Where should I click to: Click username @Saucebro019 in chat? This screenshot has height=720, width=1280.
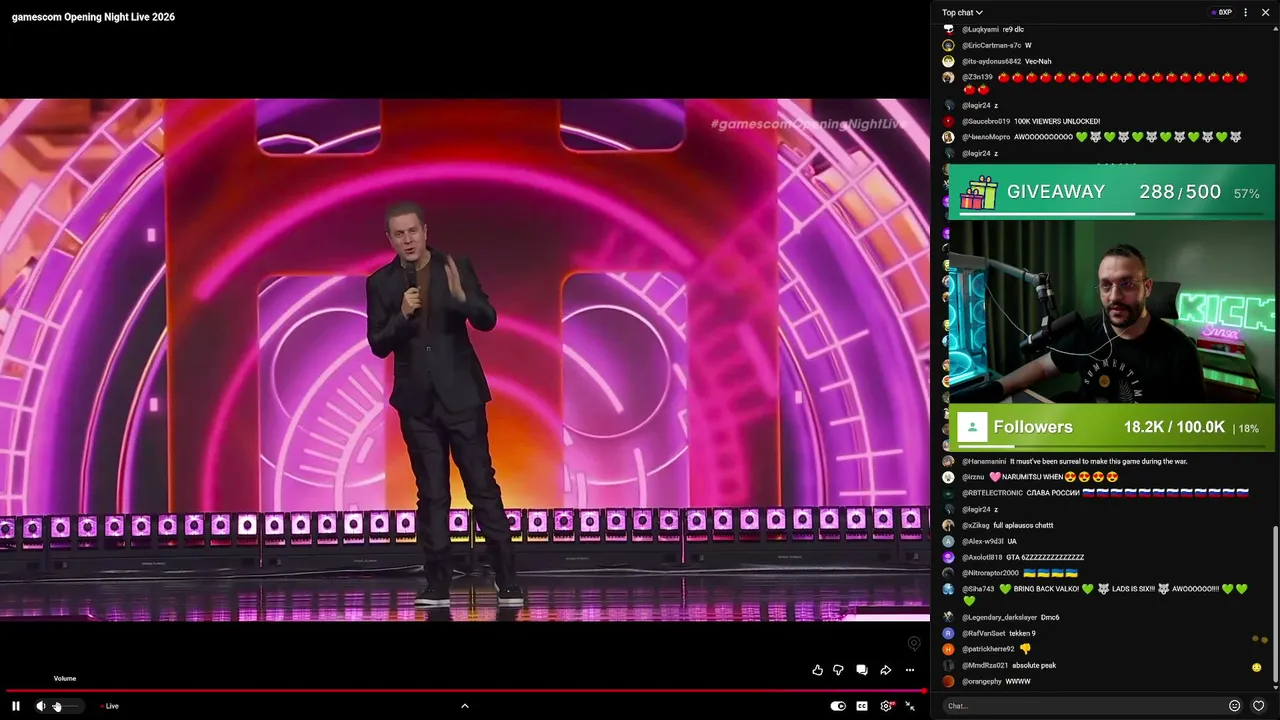coord(986,121)
